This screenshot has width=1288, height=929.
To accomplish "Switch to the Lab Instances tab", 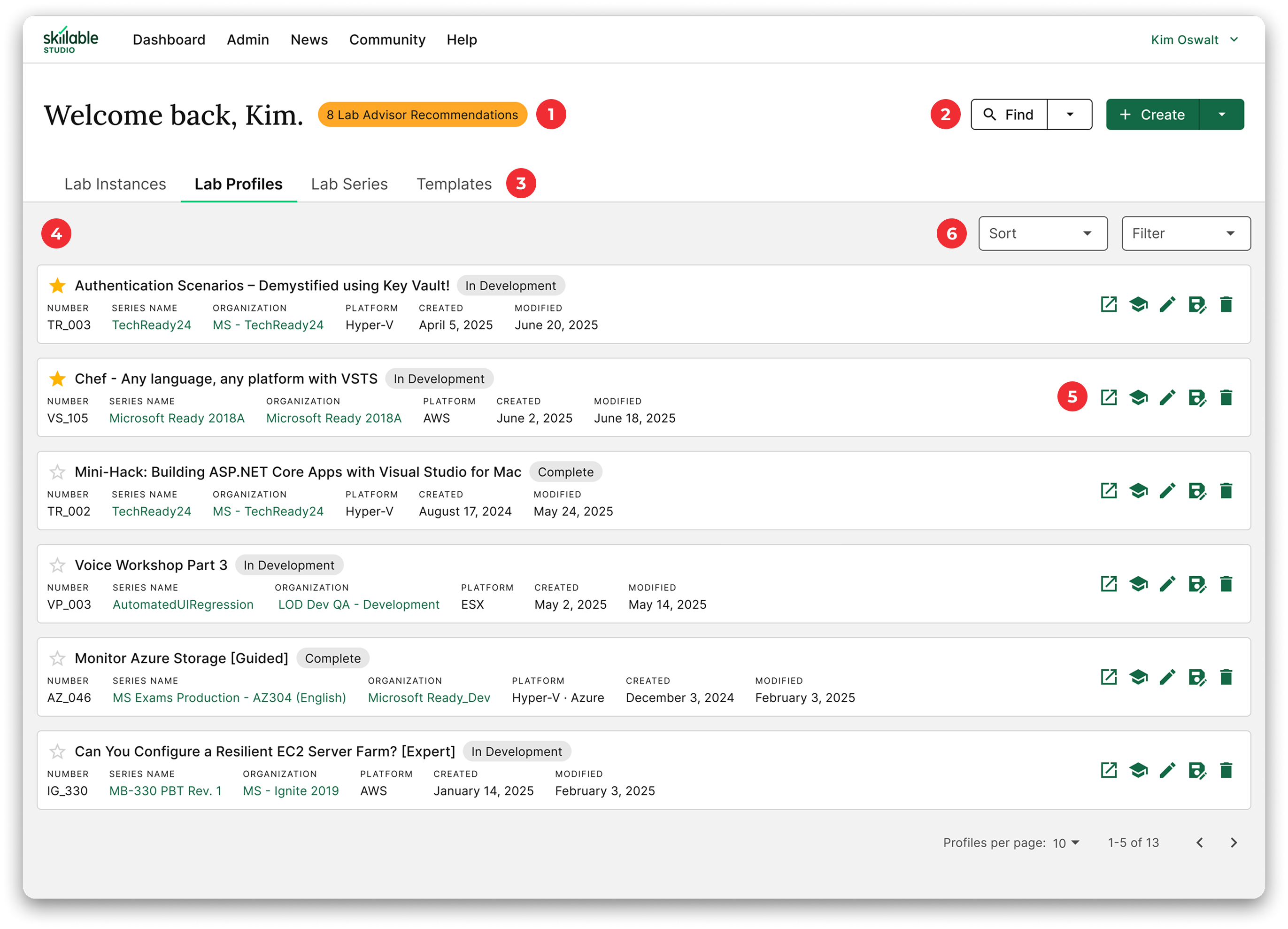I will [116, 184].
